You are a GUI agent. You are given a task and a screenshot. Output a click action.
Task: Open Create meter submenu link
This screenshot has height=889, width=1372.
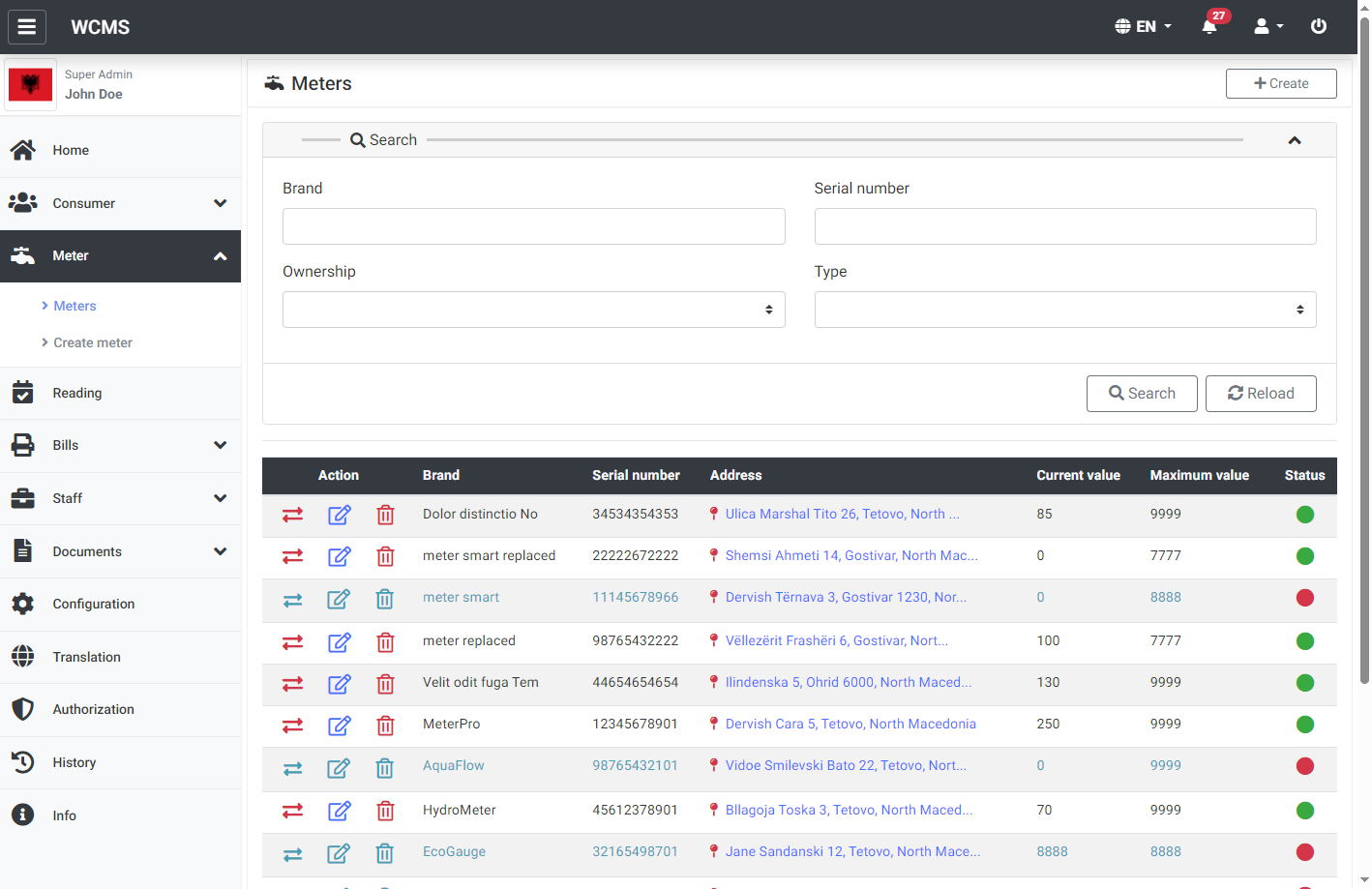[93, 342]
